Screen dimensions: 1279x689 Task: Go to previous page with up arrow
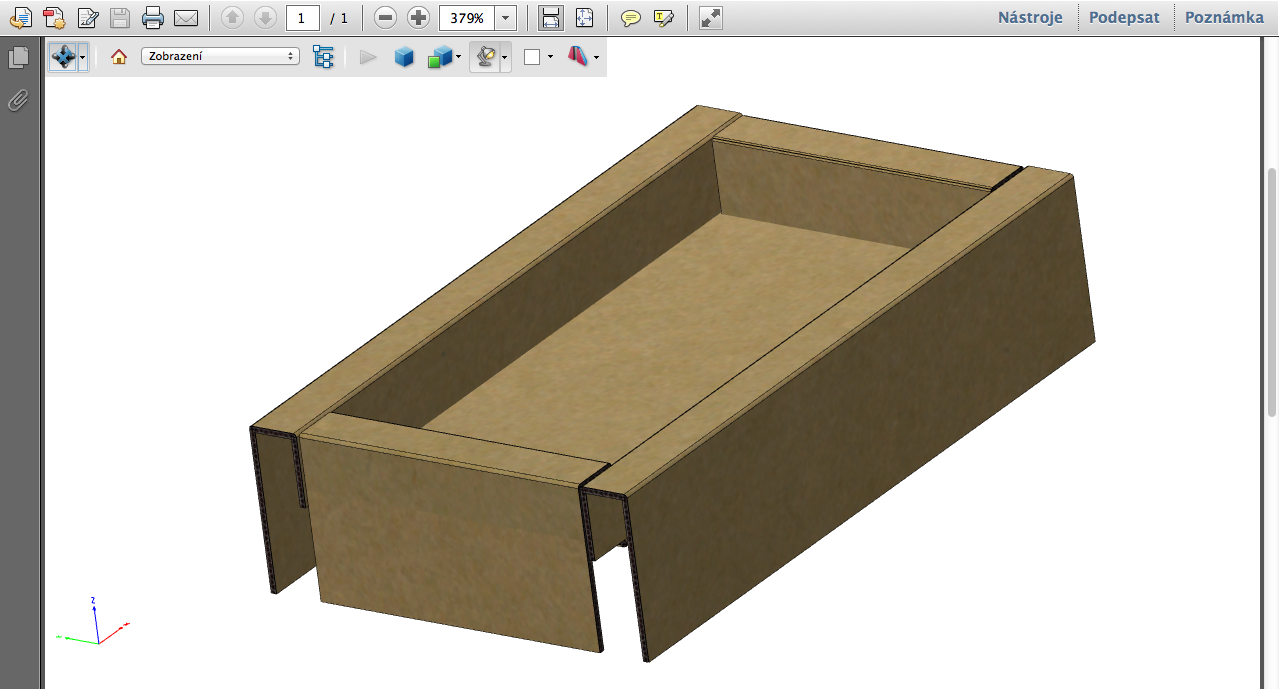tap(232, 17)
